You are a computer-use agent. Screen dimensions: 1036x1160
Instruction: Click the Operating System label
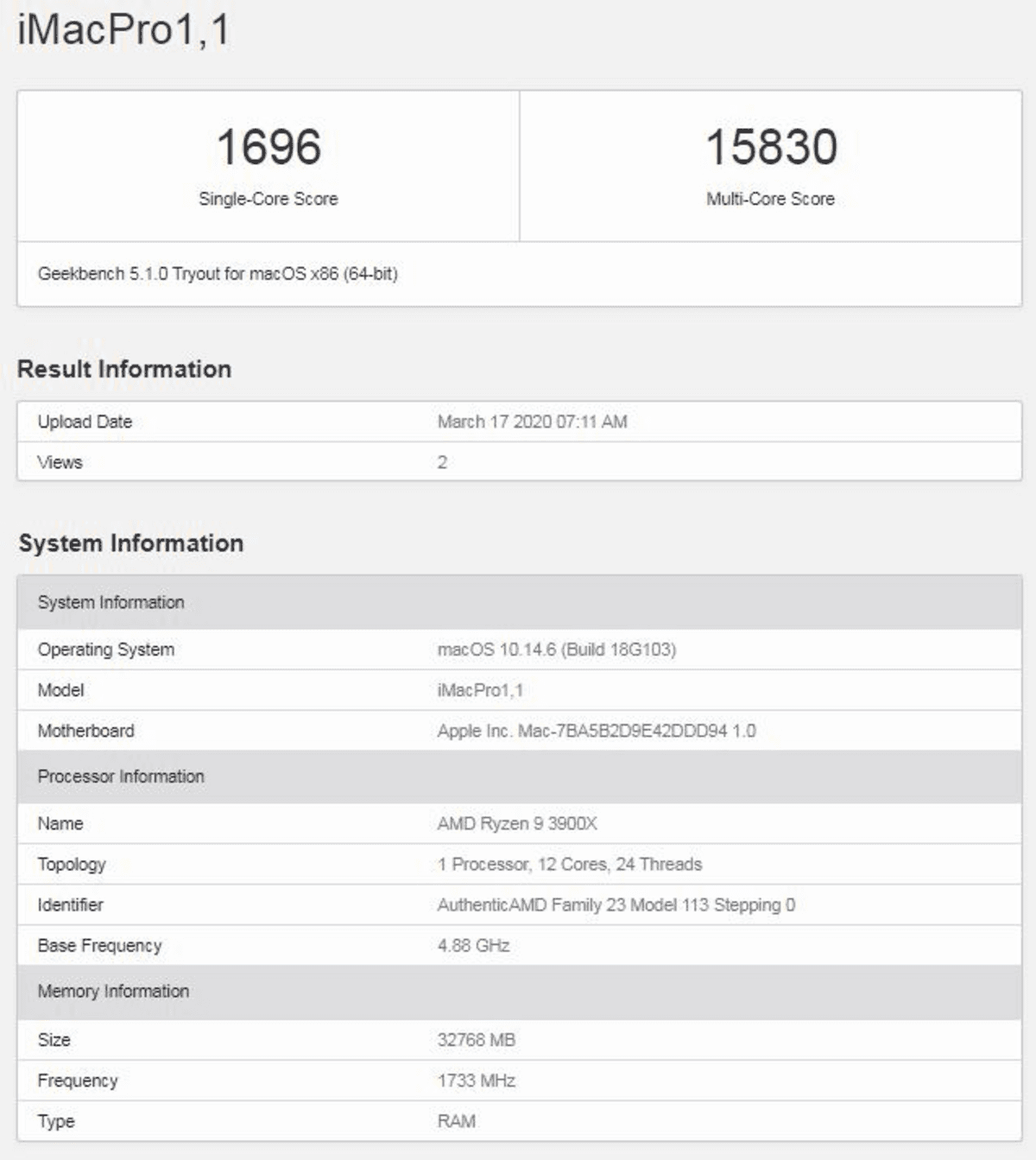tap(106, 650)
